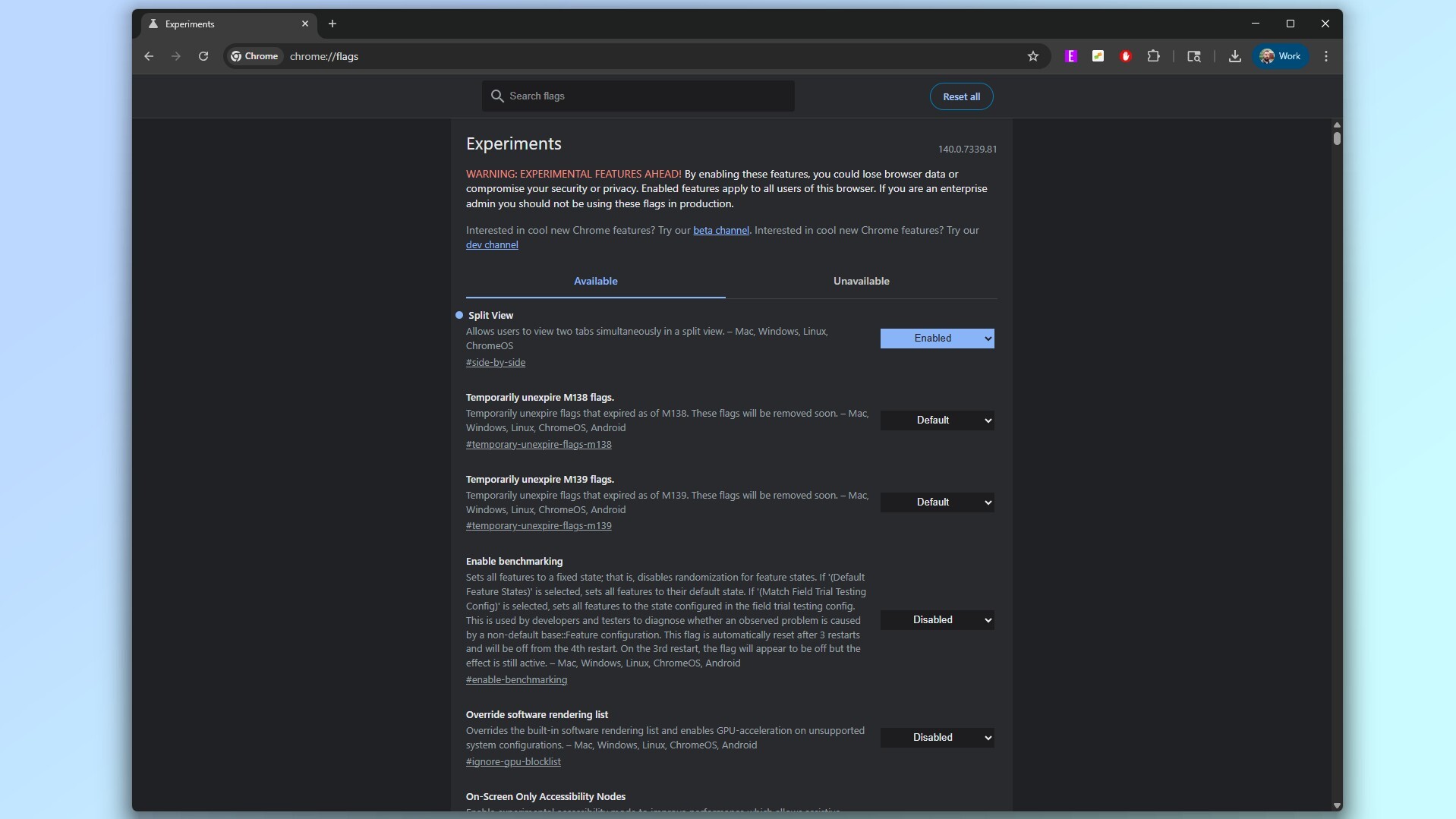Click the purple E extension icon
Image resolution: width=1456 pixels, height=819 pixels.
(x=1071, y=56)
